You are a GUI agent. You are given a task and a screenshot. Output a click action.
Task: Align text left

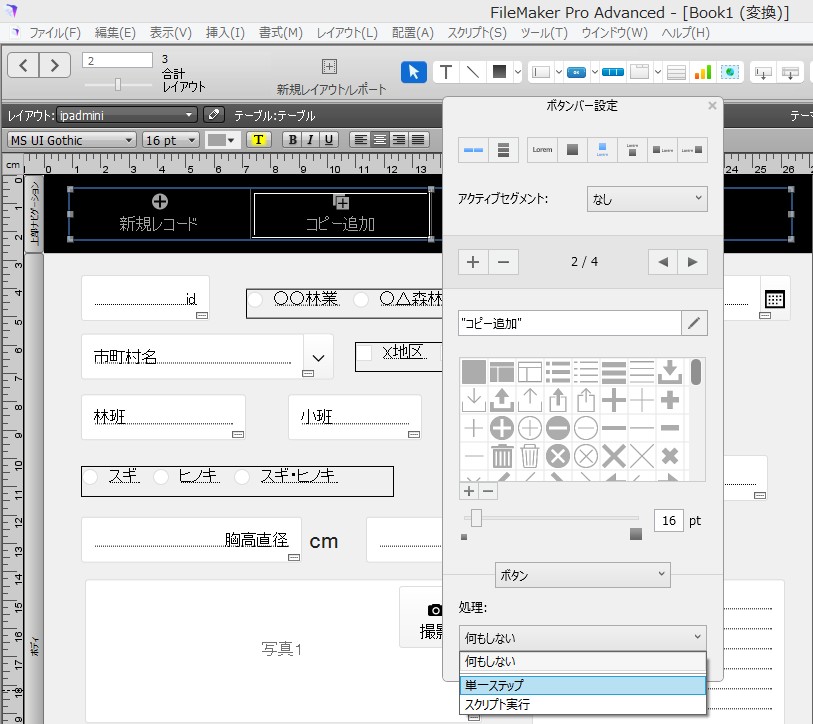[x=361, y=140]
